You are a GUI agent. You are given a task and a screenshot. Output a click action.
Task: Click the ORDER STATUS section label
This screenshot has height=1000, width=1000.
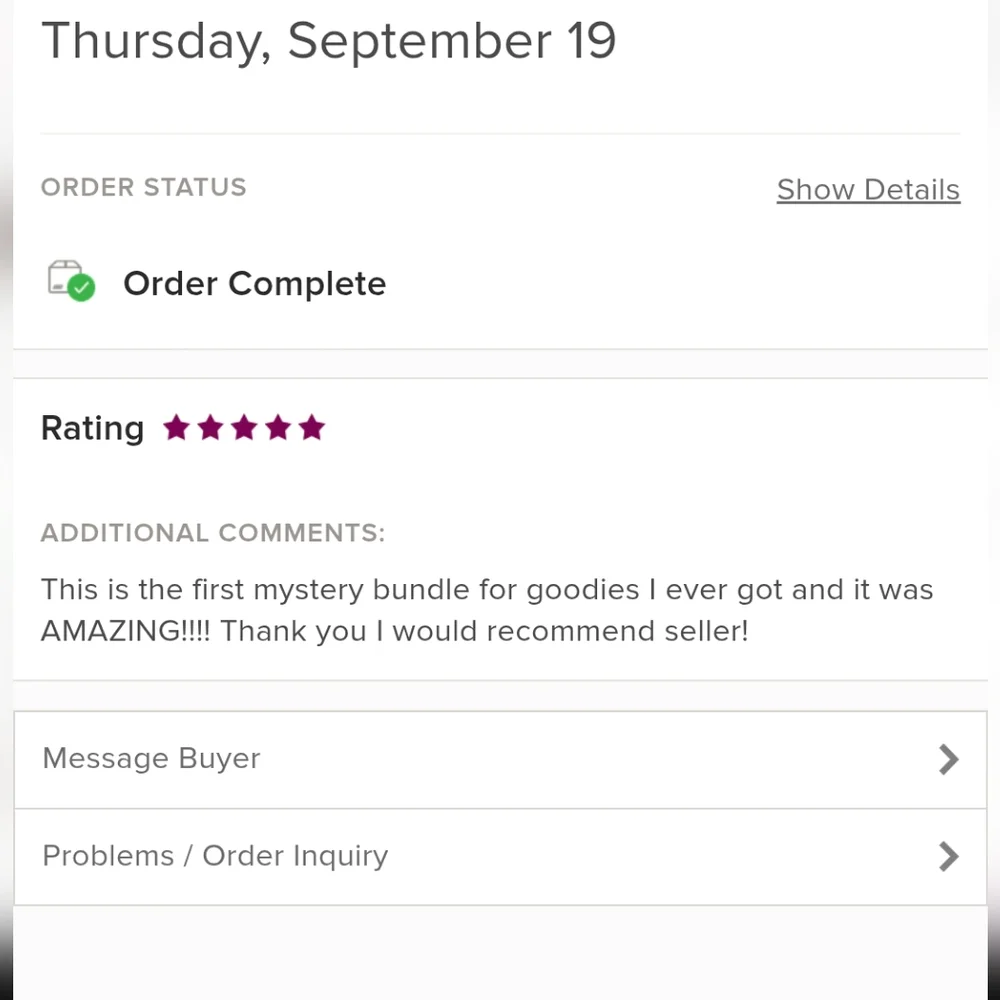(x=143, y=188)
